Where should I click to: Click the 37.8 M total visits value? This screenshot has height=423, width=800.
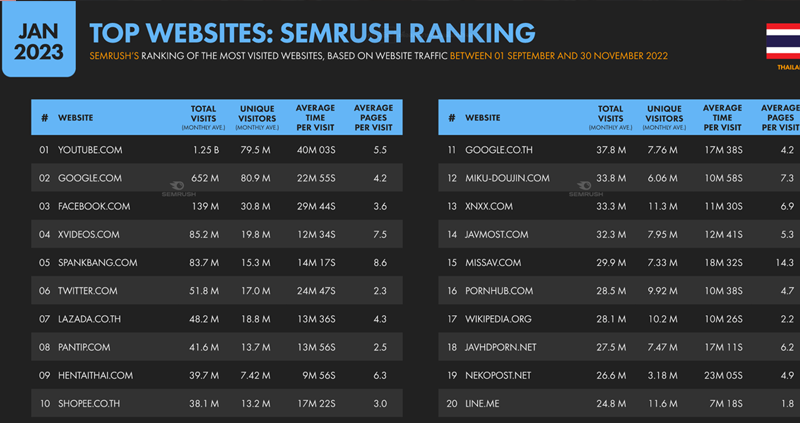(x=611, y=150)
